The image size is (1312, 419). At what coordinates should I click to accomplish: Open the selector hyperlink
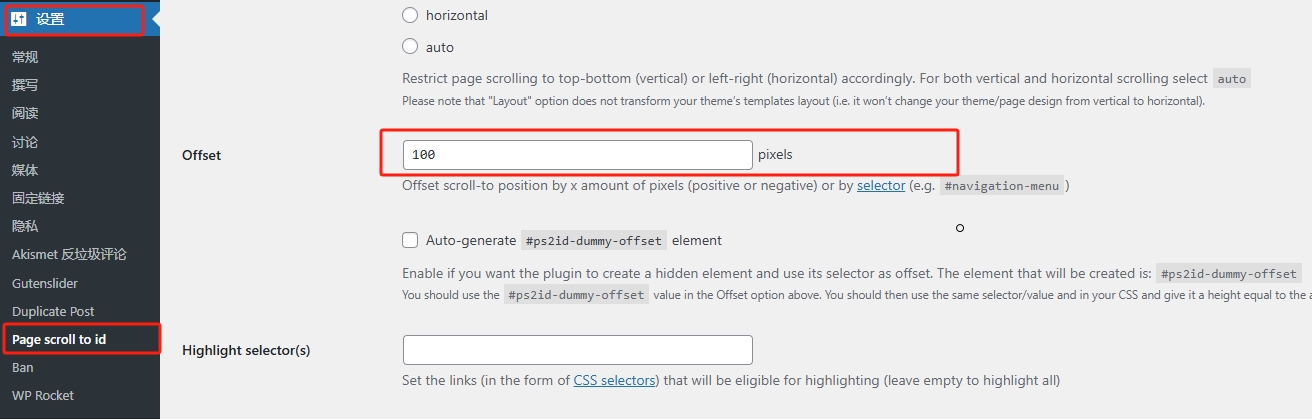tap(881, 186)
